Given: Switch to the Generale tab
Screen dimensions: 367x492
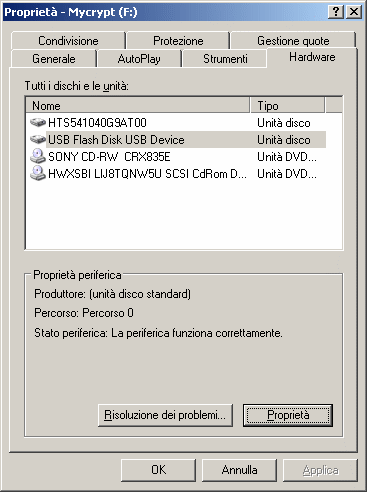Looking at the screenshot, I should [54, 59].
